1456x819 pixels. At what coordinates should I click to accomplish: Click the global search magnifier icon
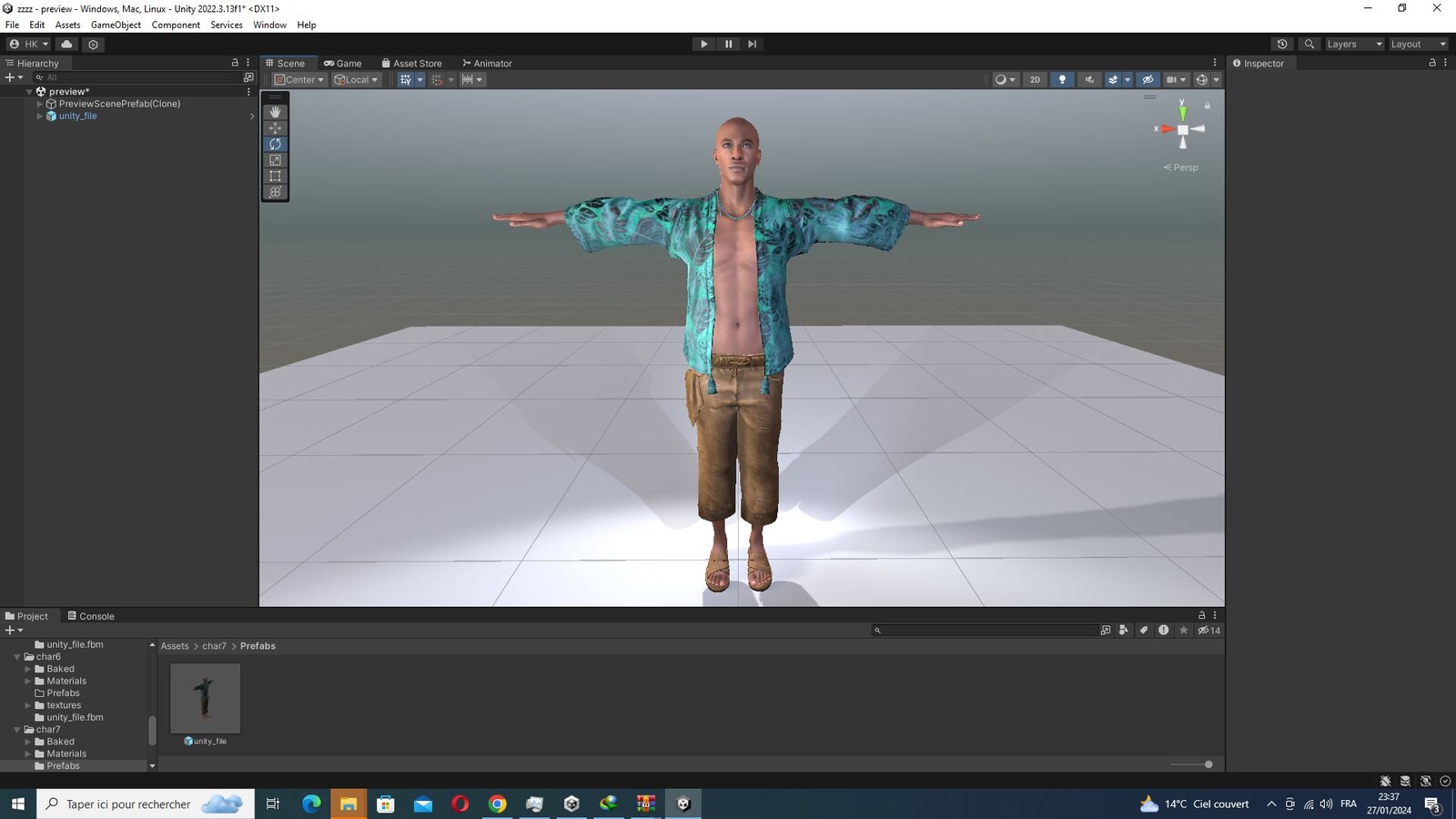click(x=1309, y=44)
